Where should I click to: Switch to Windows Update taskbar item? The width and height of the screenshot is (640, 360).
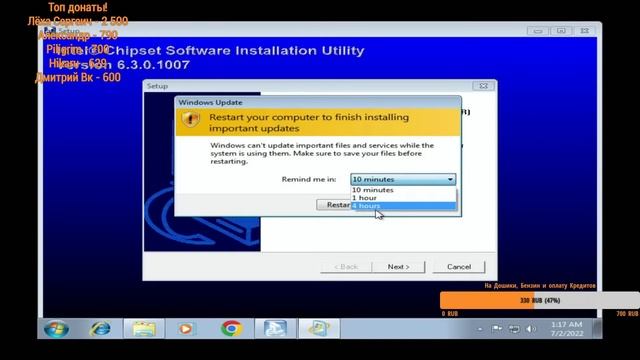pos(319,329)
